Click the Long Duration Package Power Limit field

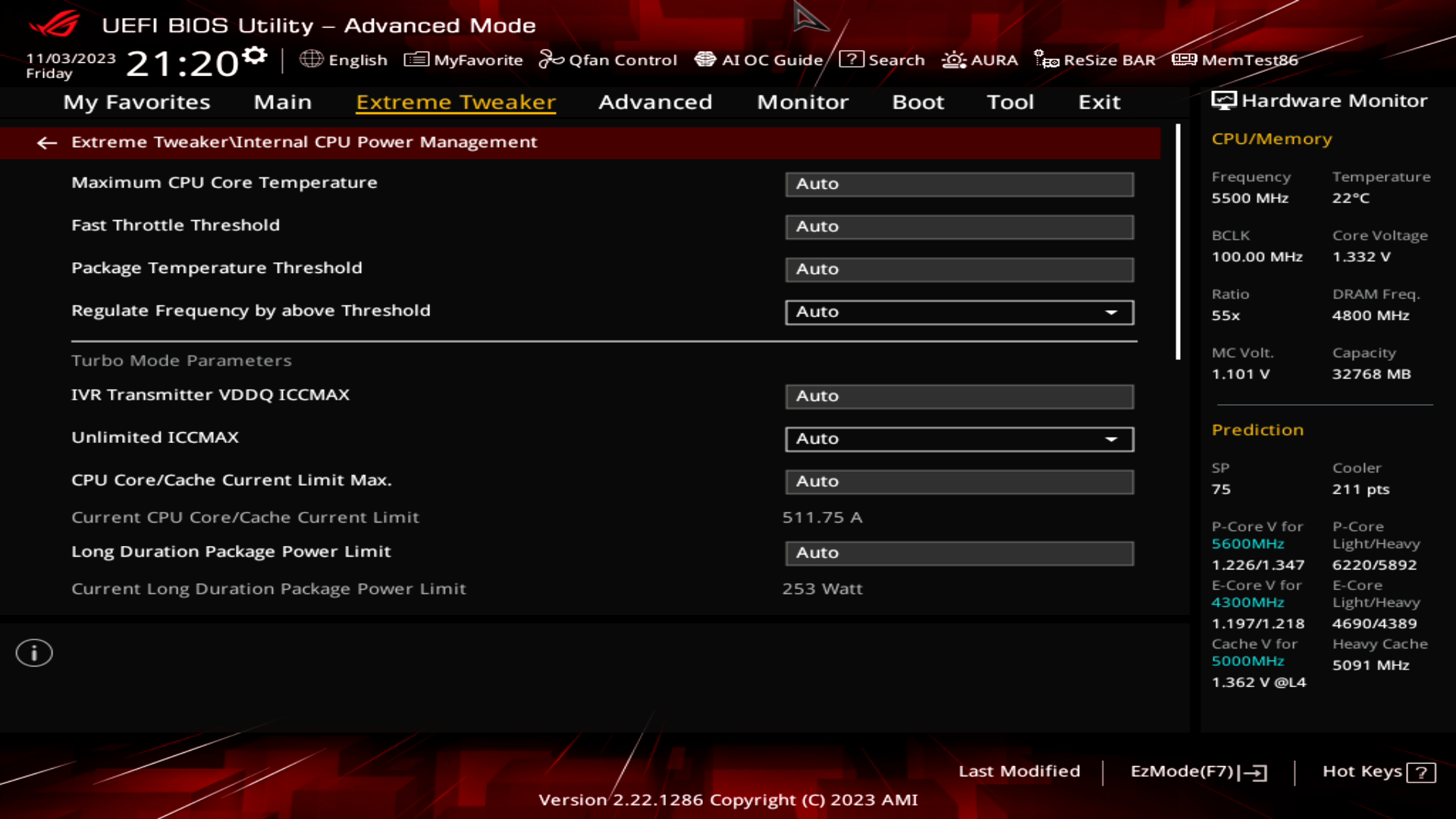point(959,553)
